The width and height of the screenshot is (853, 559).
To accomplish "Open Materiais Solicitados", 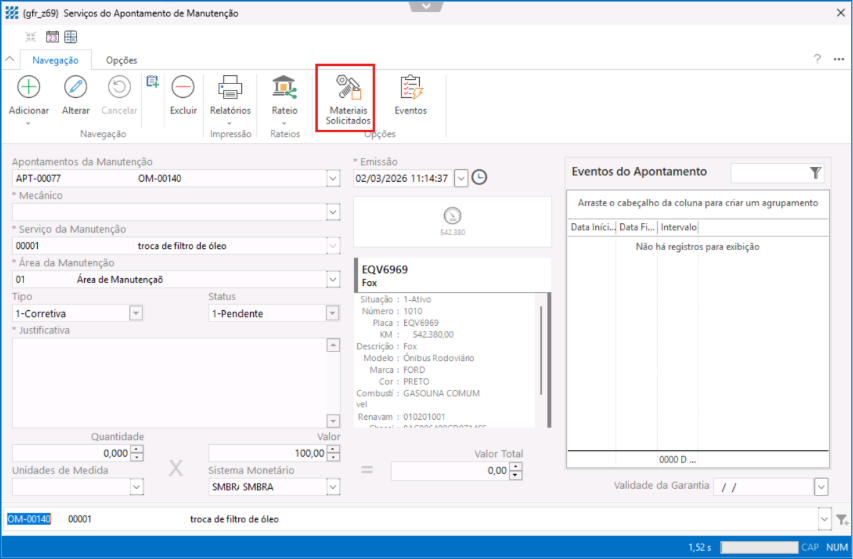I will (347, 98).
